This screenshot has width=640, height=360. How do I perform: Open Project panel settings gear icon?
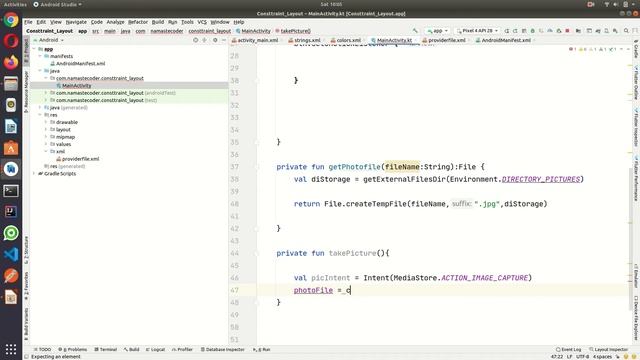pyautogui.click(x=215, y=40)
